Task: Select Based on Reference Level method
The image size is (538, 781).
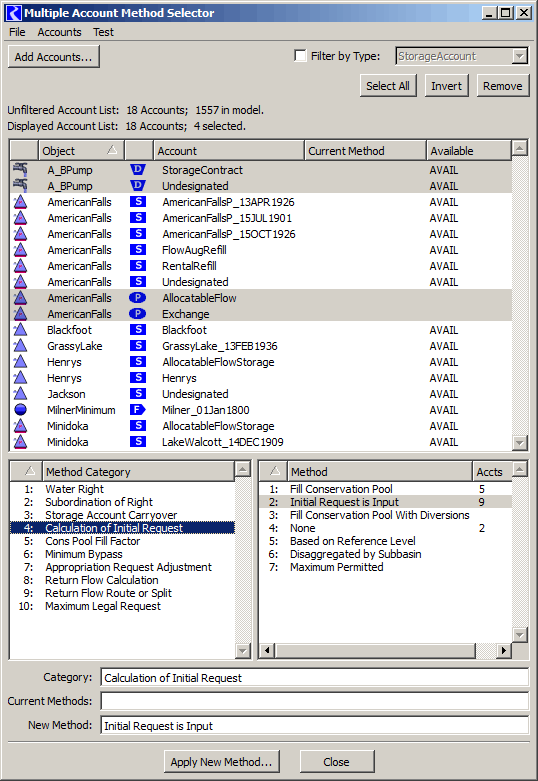Action: (x=353, y=541)
